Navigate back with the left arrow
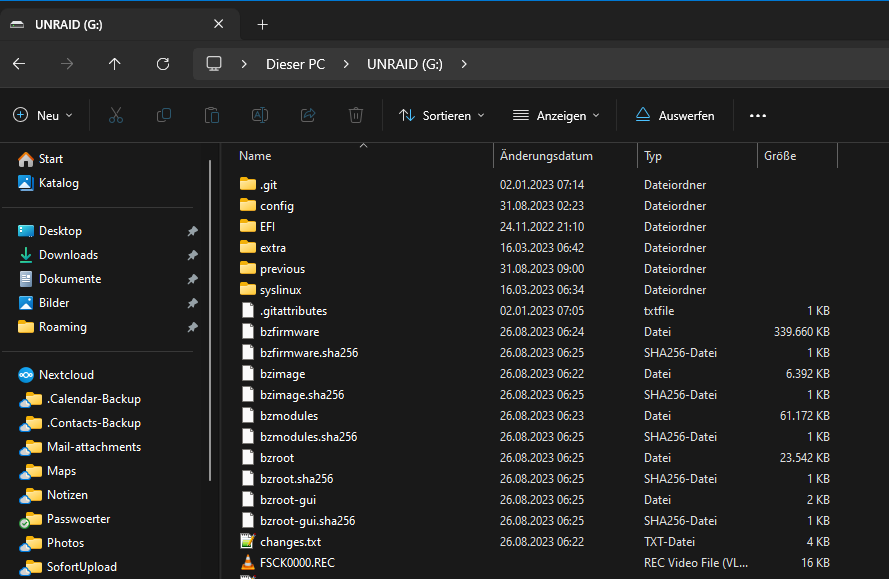This screenshot has height=579, width=889. [x=19, y=64]
